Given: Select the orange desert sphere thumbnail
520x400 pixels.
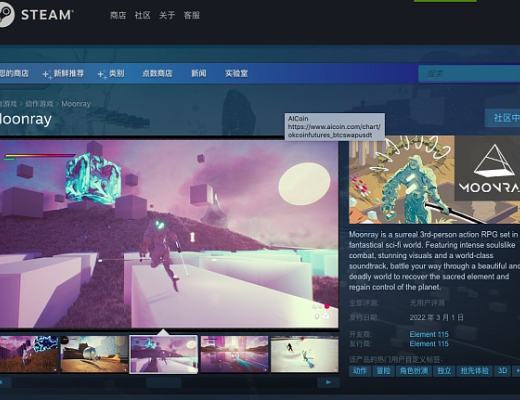Looking at the screenshot, I should [x=94, y=354].
